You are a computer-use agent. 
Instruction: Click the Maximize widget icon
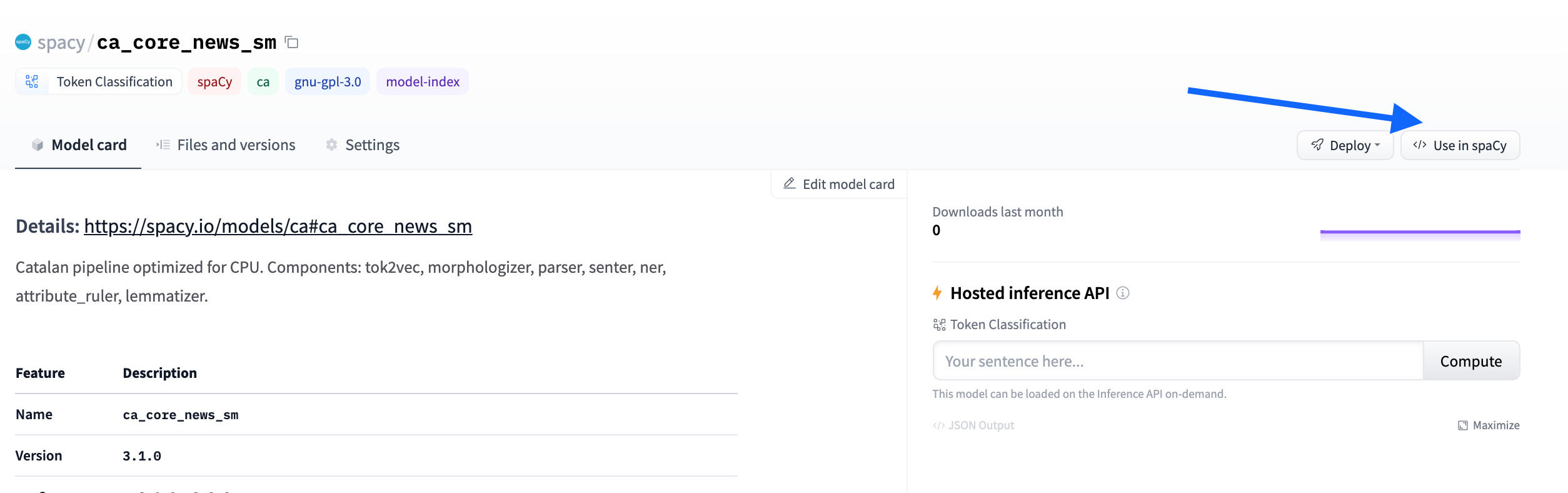(1462, 425)
